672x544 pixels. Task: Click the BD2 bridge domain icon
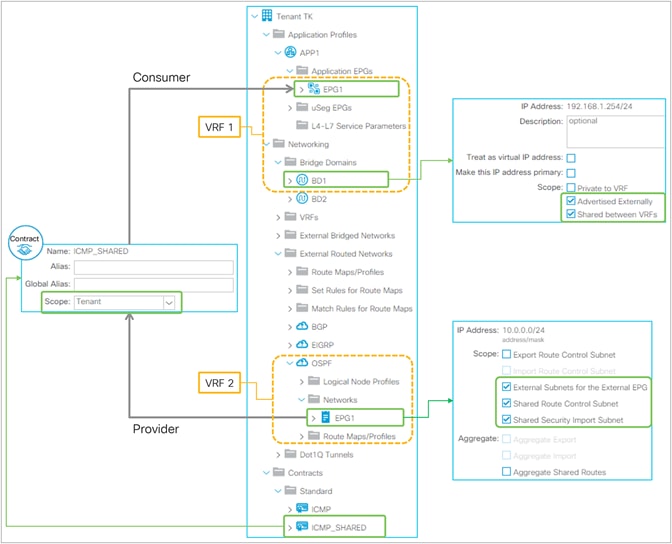302,198
